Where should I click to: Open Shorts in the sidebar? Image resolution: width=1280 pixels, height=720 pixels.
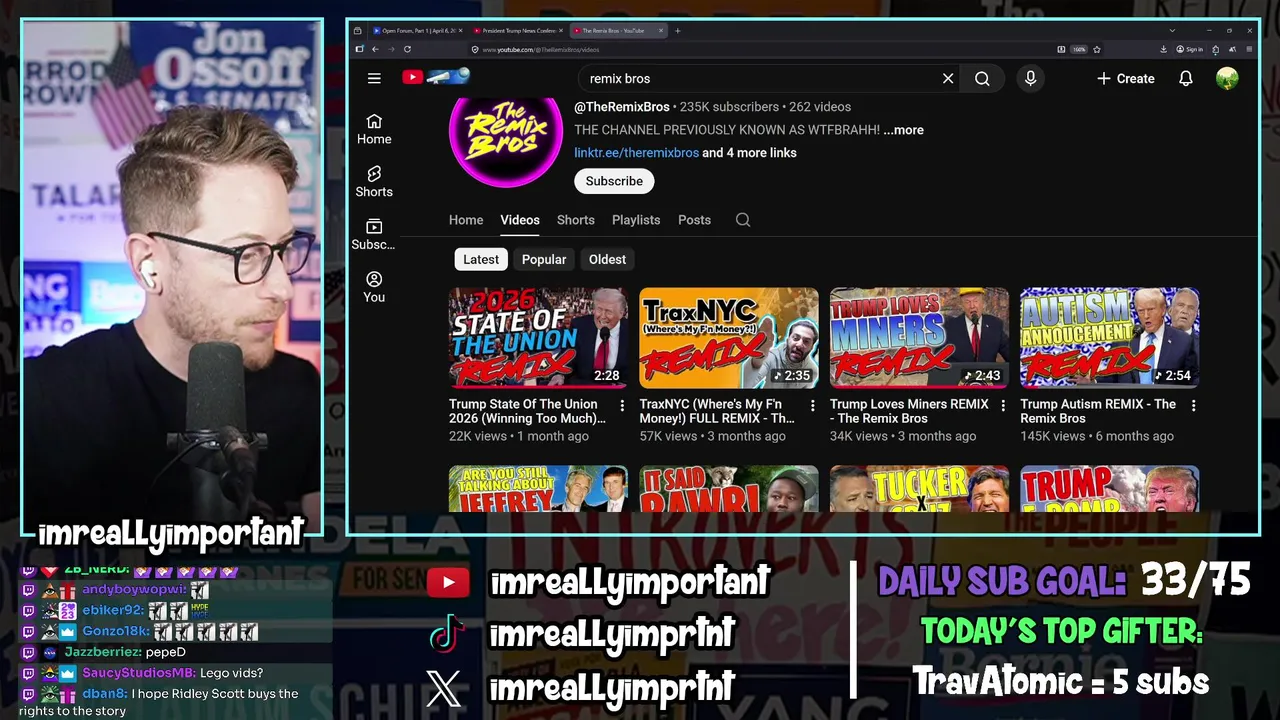[x=374, y=182]
